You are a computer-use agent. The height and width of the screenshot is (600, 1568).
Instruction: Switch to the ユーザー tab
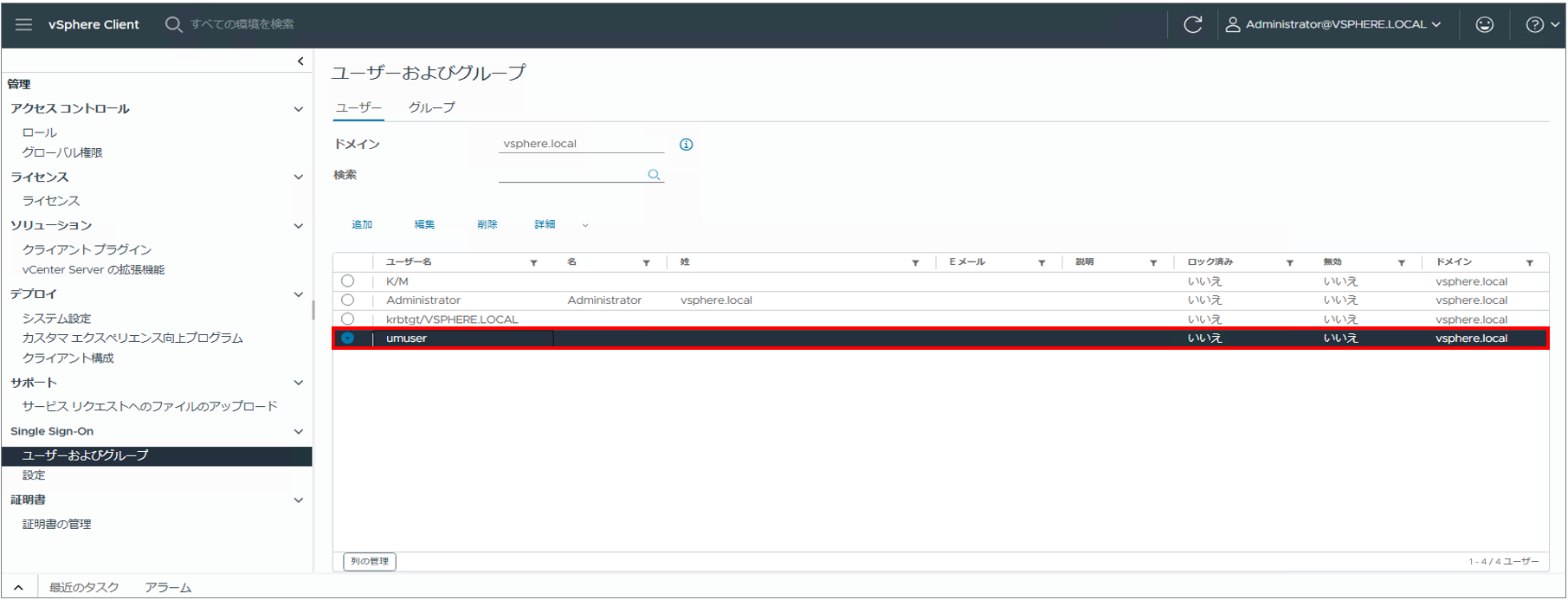358,107
